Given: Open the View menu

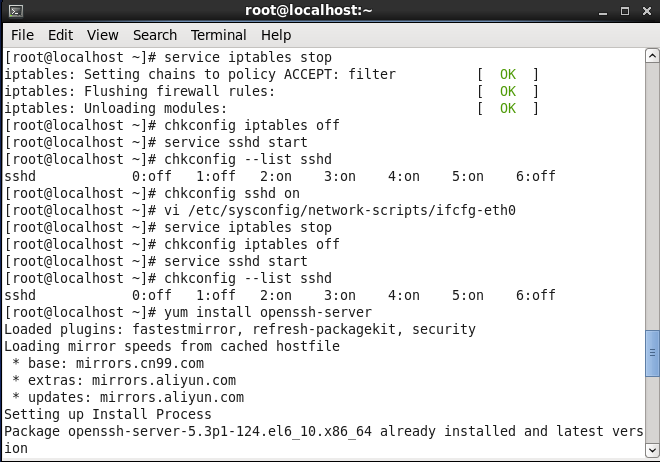Looking at the screenshot, I should 102,35.
